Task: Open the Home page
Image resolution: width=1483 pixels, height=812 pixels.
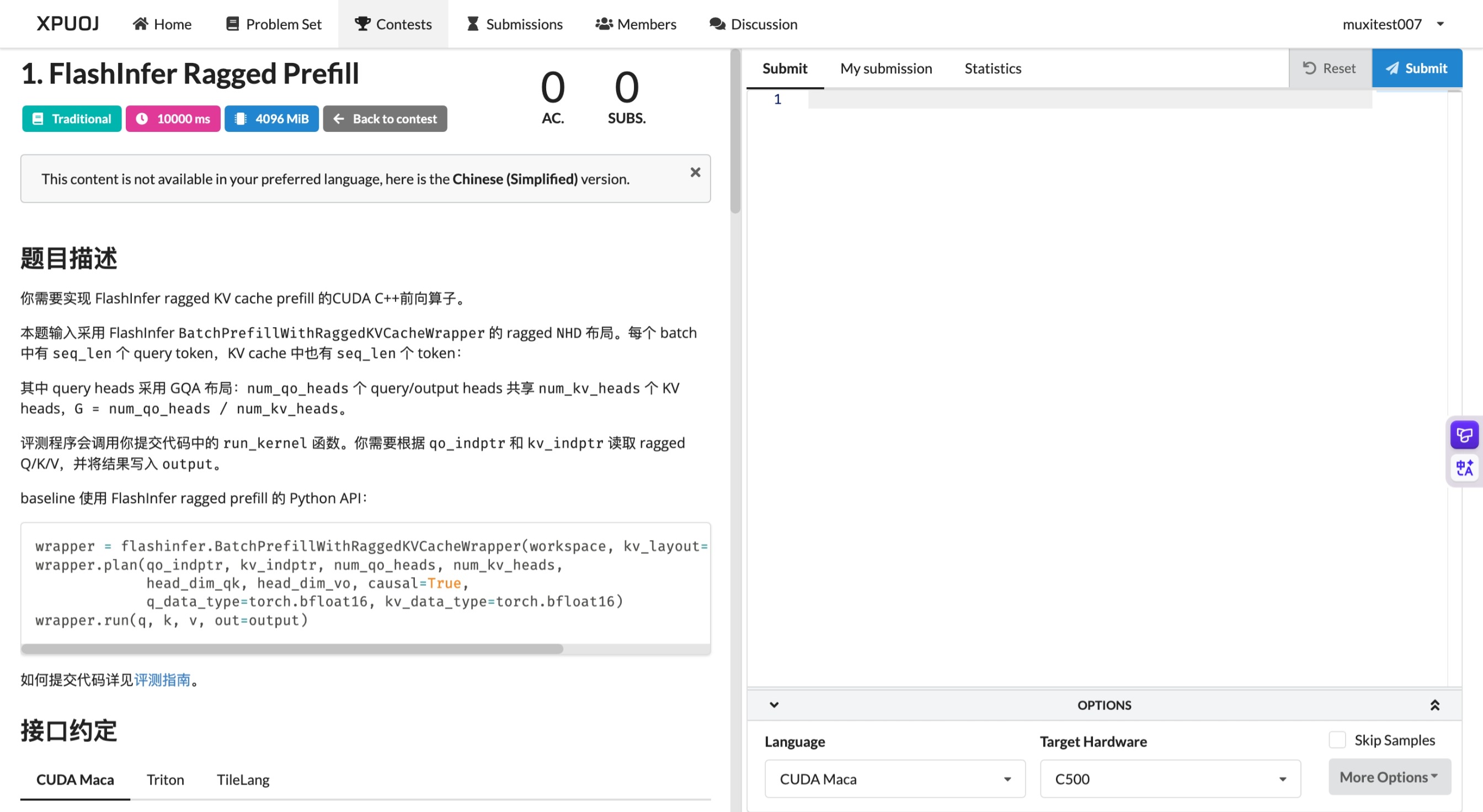Action: point(162,24)
